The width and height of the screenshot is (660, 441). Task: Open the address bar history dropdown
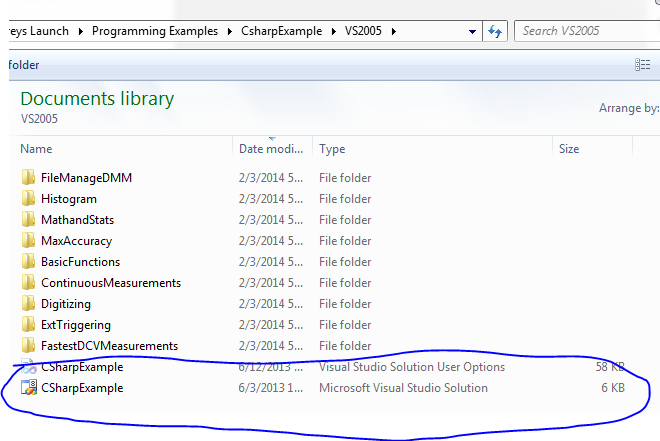472,32
